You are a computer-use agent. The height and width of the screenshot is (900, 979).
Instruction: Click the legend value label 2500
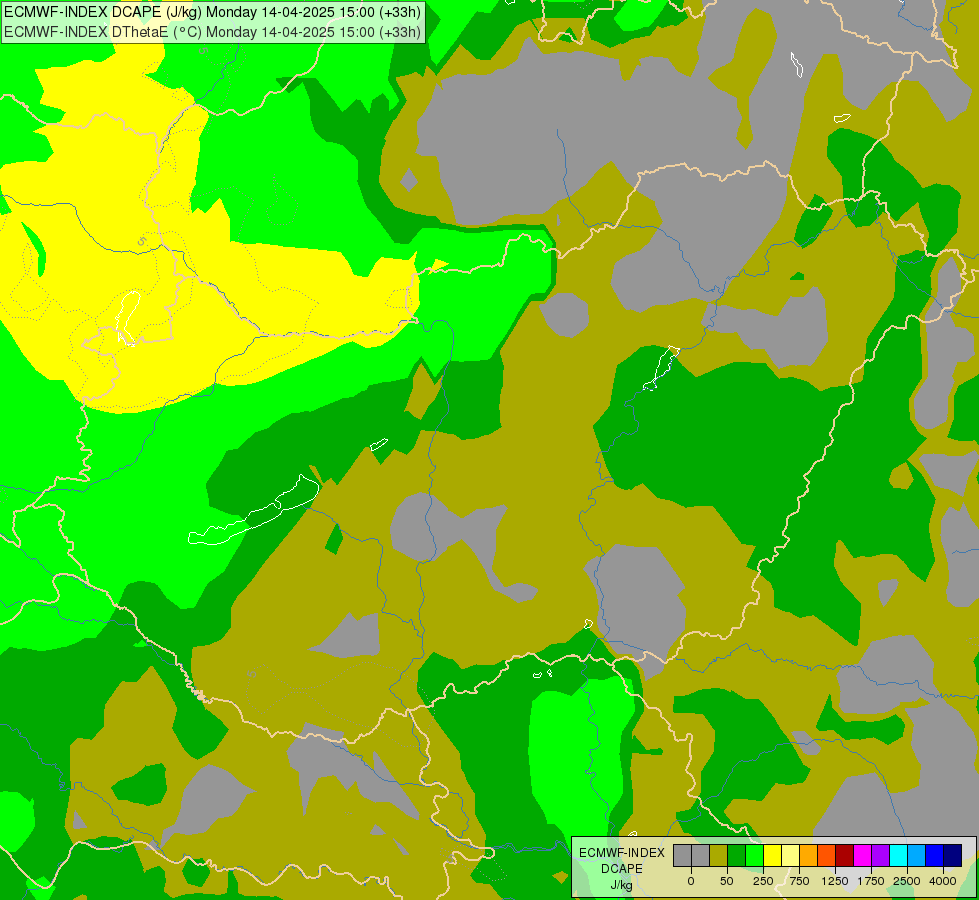tap(907, 881)
